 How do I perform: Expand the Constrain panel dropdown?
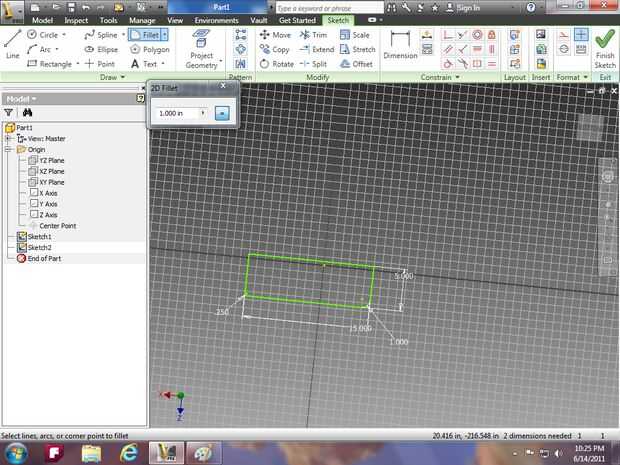(457, 77)
